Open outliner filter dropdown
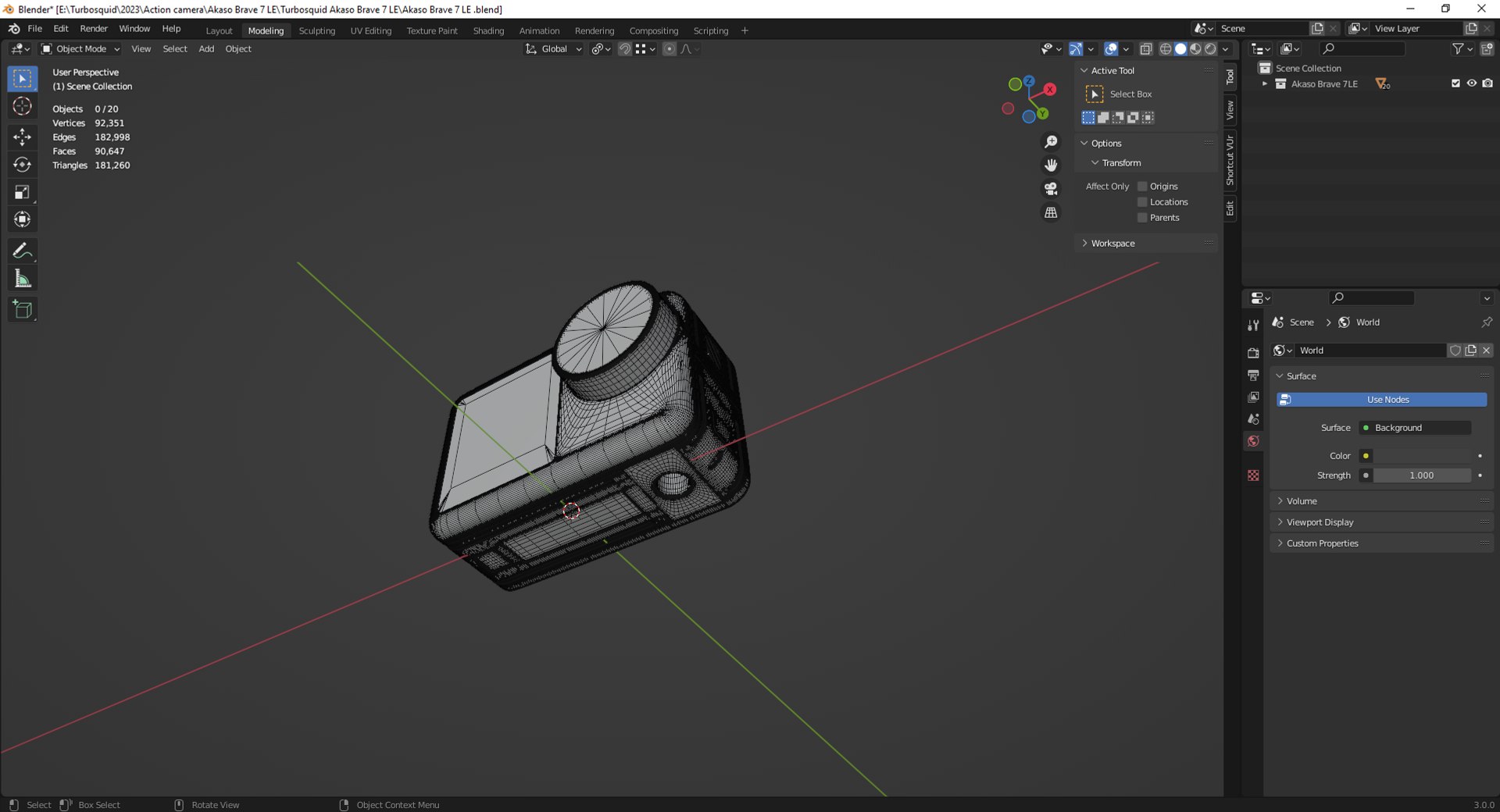Viewport: 1500px width, 812px height. (1462, 49)
